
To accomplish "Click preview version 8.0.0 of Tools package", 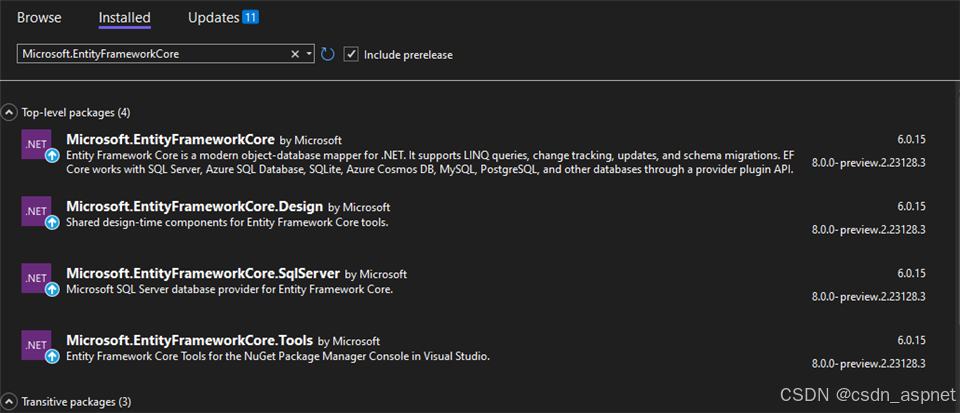I will point(868,364).
